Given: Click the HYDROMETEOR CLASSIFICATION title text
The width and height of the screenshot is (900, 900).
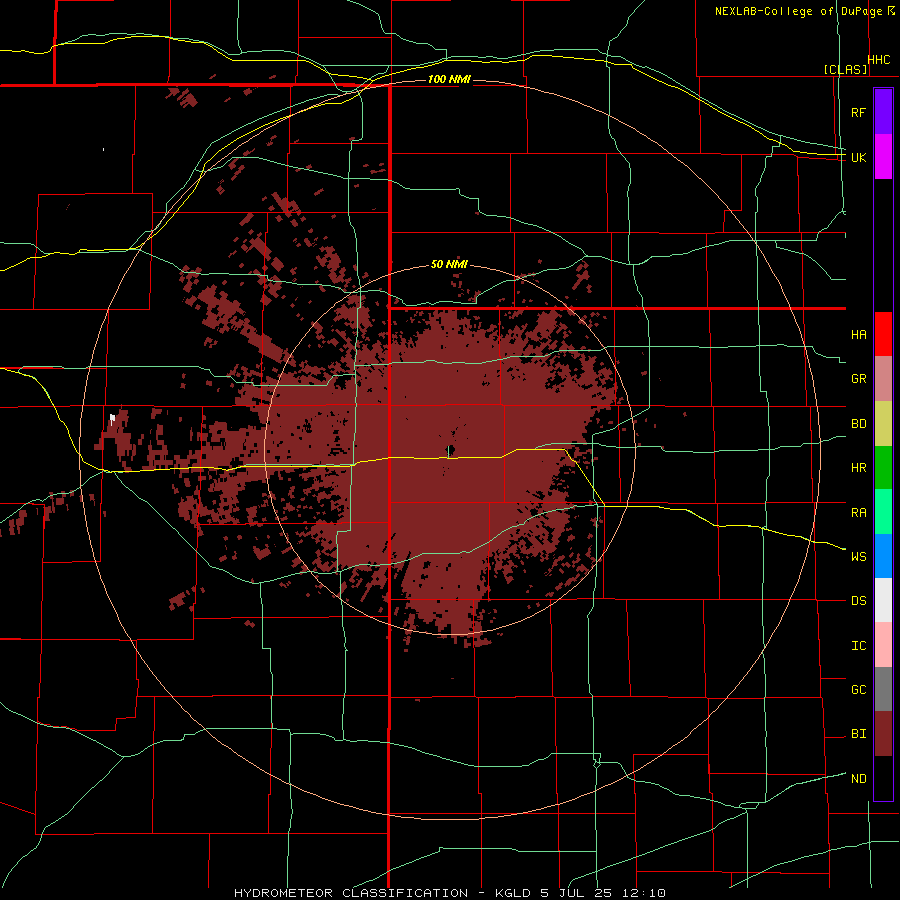Looking at the screenshot, I should (351, 893).
